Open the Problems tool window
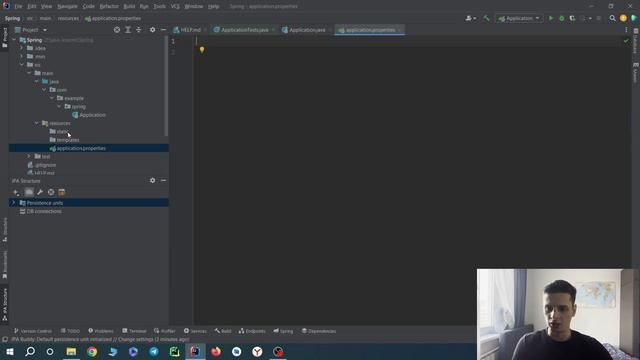 click(x=101, y=331)
